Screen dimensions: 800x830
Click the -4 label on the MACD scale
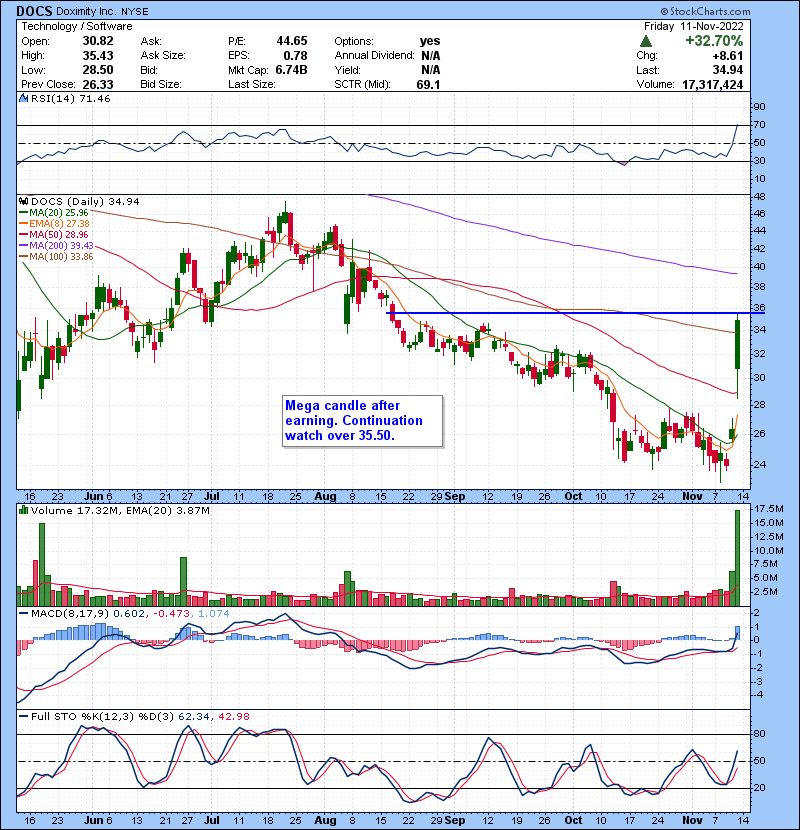758,695
